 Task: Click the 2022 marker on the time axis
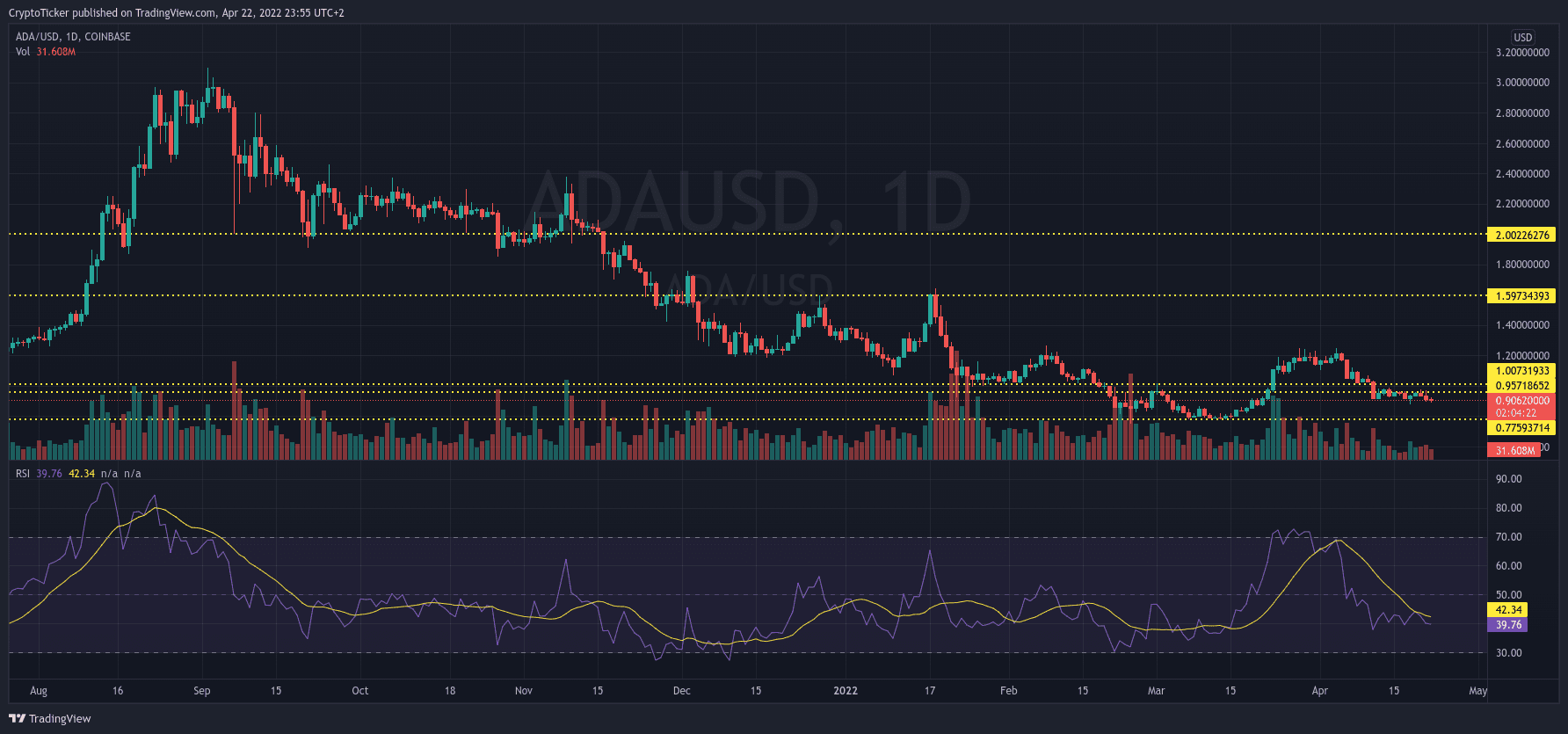(x=845, y=691)
